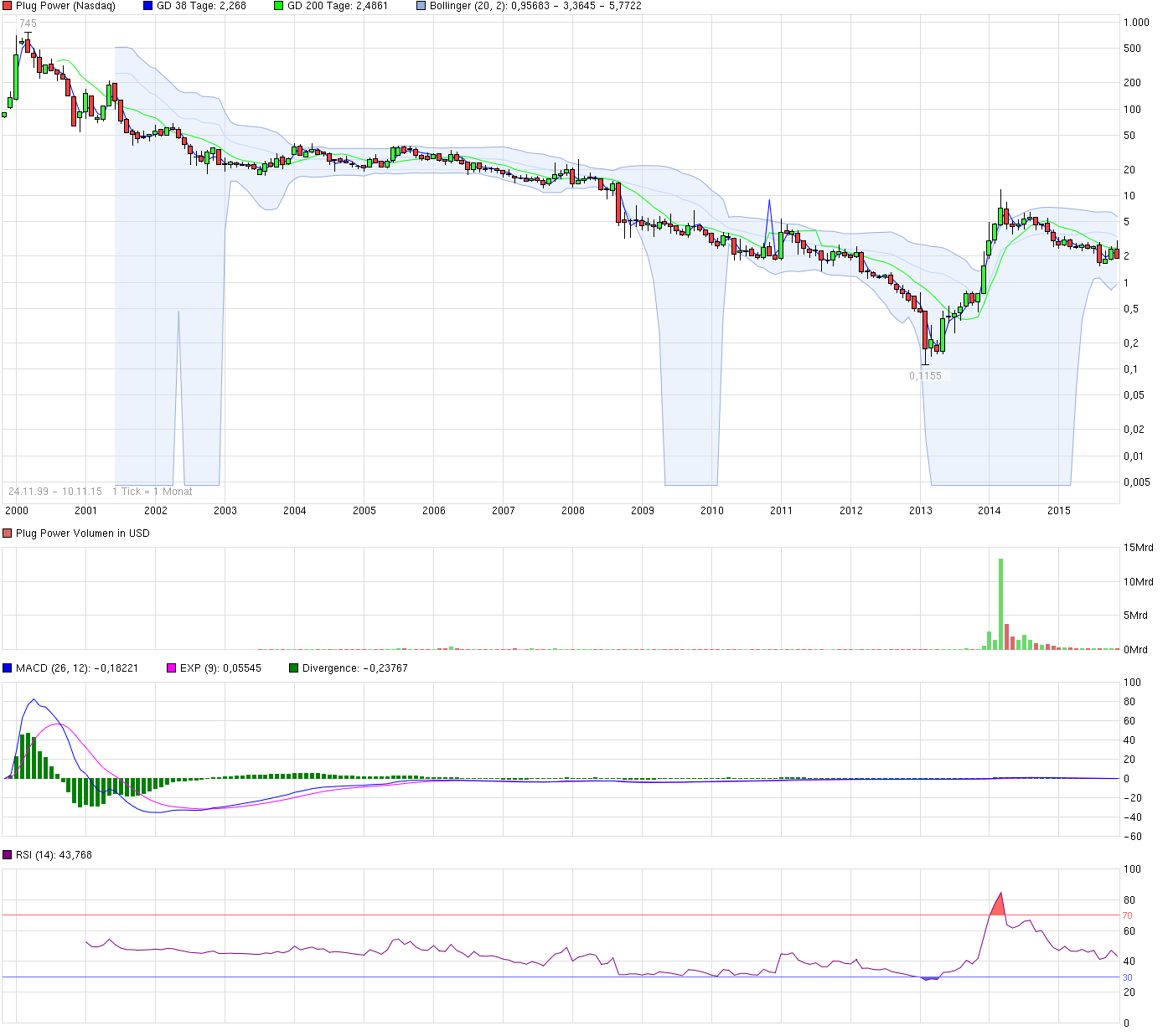Click the '0,5' price axis label
1168x1036 pixels.
click(1131, 309)
